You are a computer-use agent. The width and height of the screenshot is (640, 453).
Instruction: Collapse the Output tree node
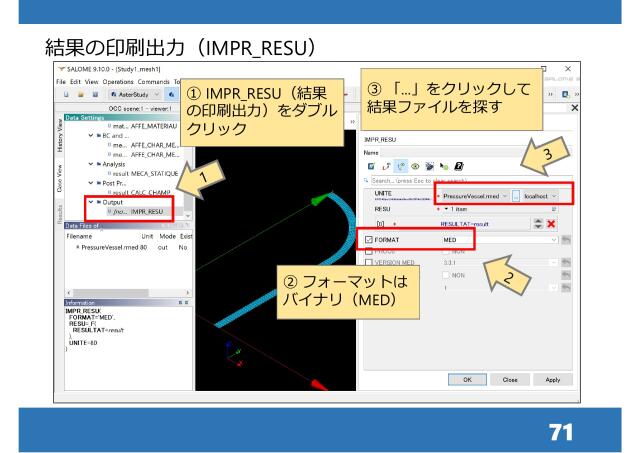90,174
